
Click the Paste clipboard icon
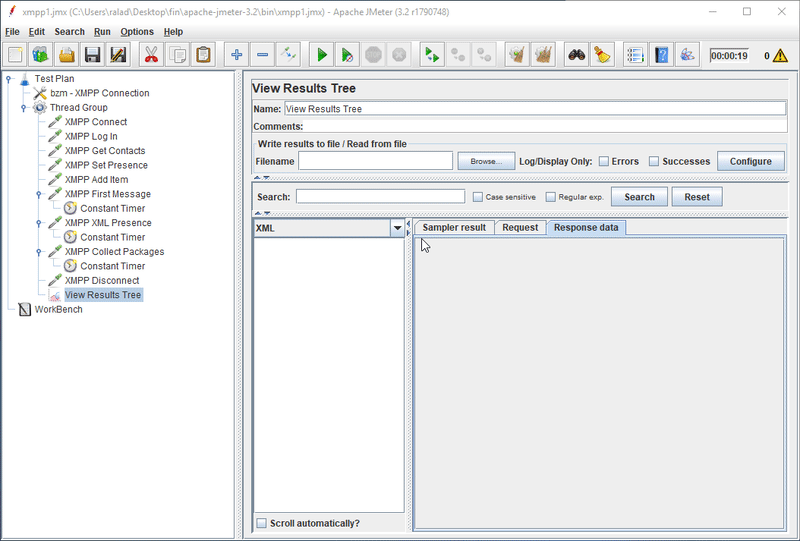(203, 55)
